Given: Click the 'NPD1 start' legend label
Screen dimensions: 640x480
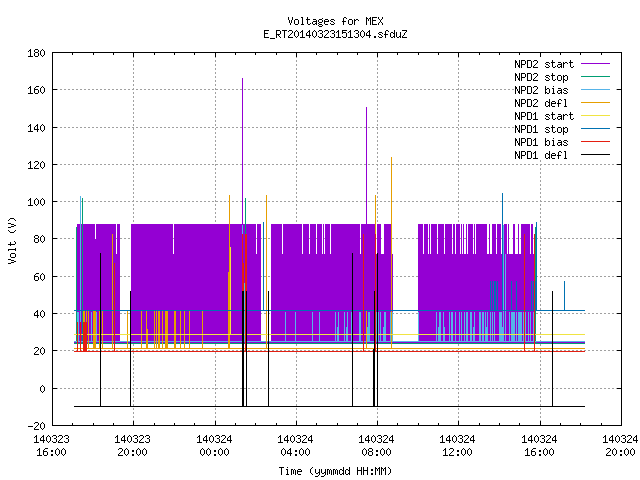Looking at the screenshot, I should click(544, 116).
